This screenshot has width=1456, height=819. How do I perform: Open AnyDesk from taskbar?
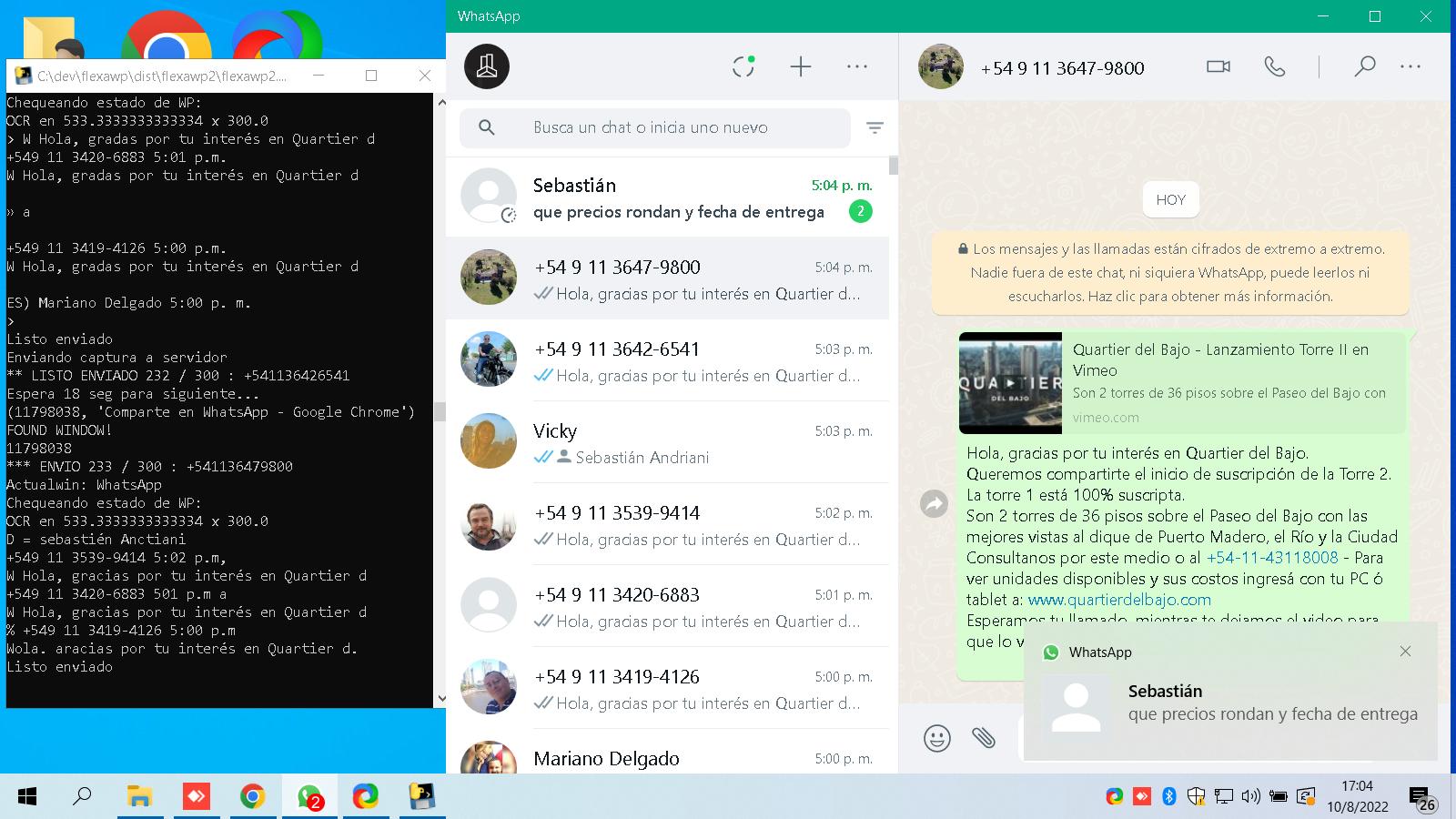(x=196, y=797)
